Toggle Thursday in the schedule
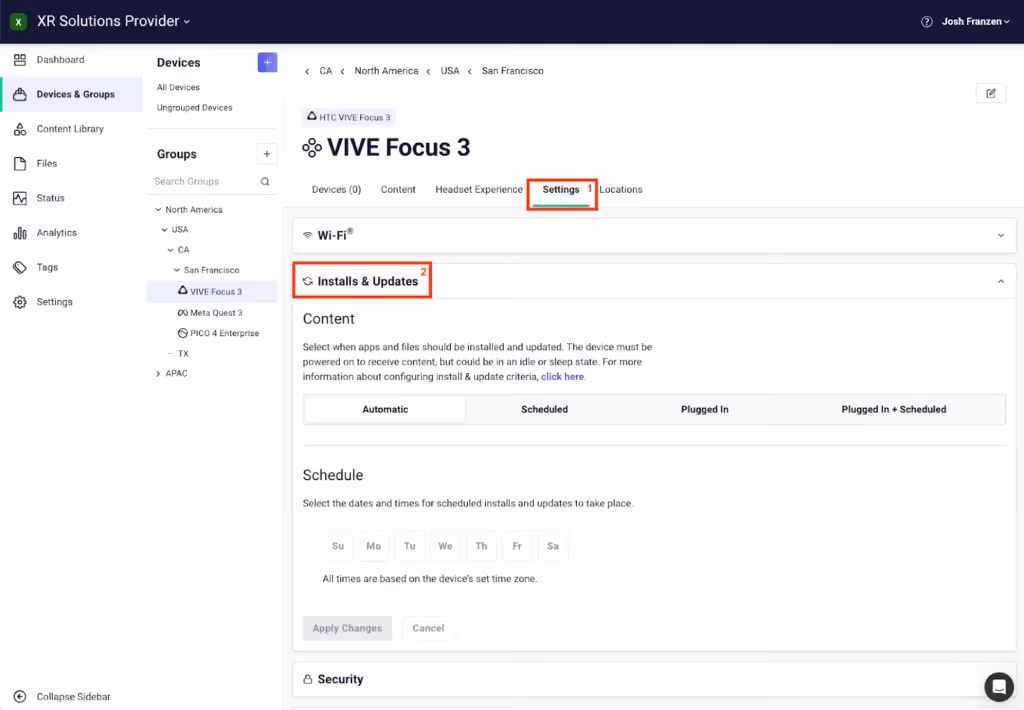Viewport: 1024px width, 710px height. pyautogui.click(x=481, y=546)
